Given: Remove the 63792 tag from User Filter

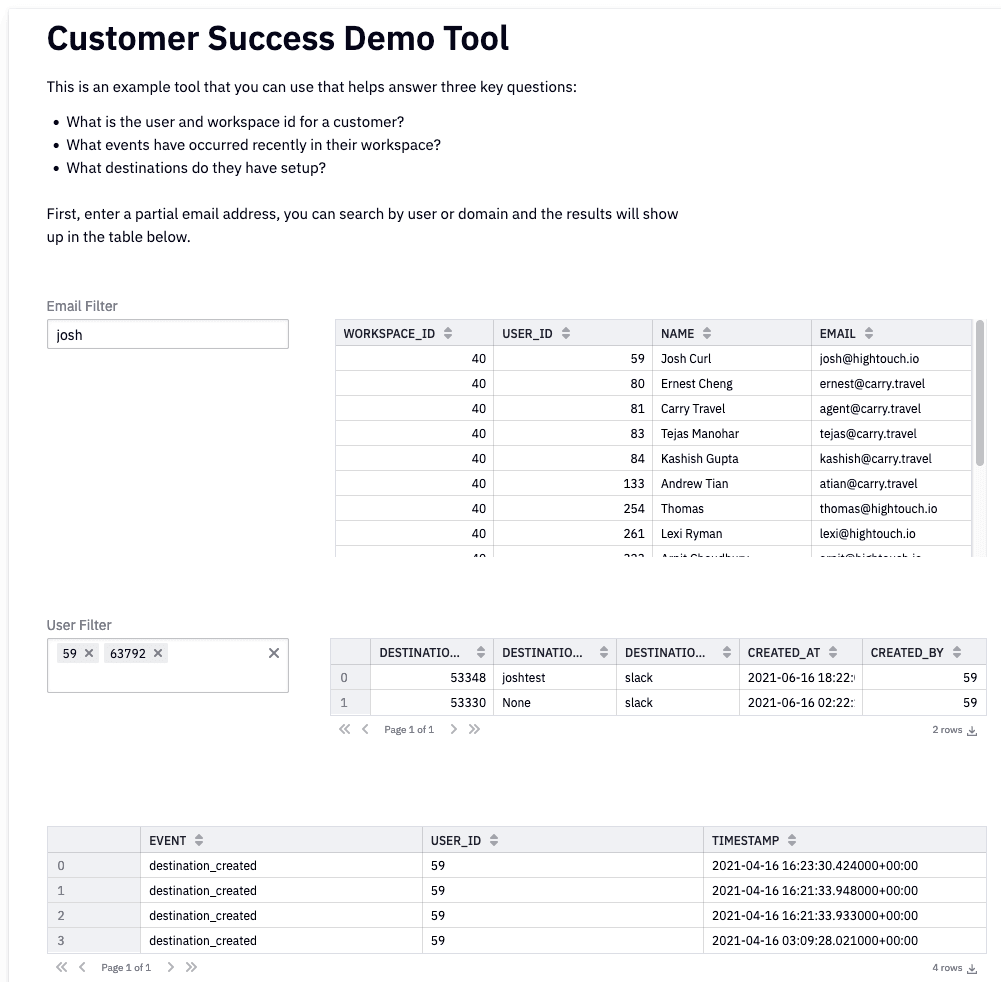Looking at the screenshot, I should (158, 653).
